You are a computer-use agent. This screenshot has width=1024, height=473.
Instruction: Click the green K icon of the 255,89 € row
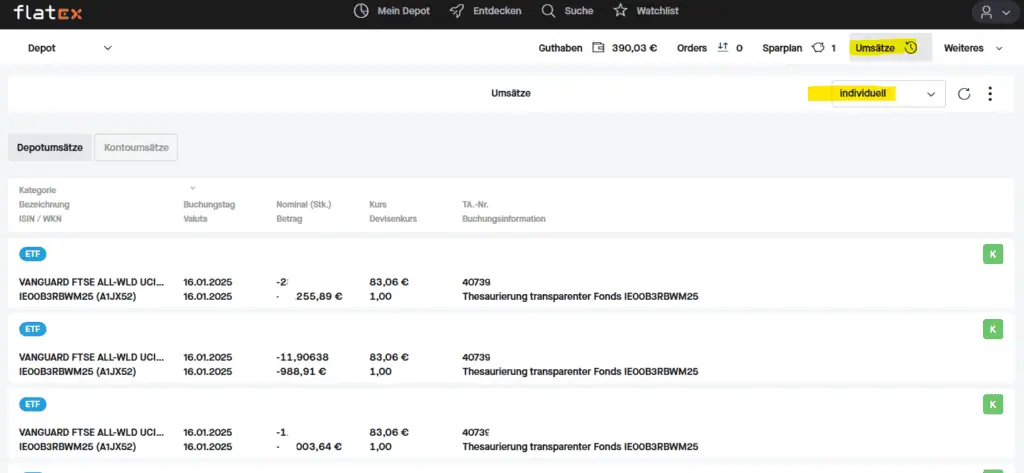(x=993, y=254)
